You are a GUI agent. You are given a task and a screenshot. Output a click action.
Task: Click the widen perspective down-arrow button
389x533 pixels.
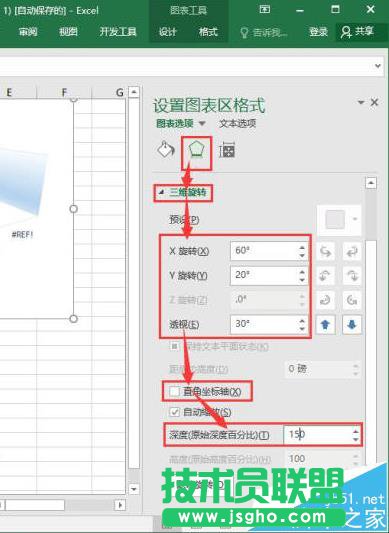click(x=352, y=325)
